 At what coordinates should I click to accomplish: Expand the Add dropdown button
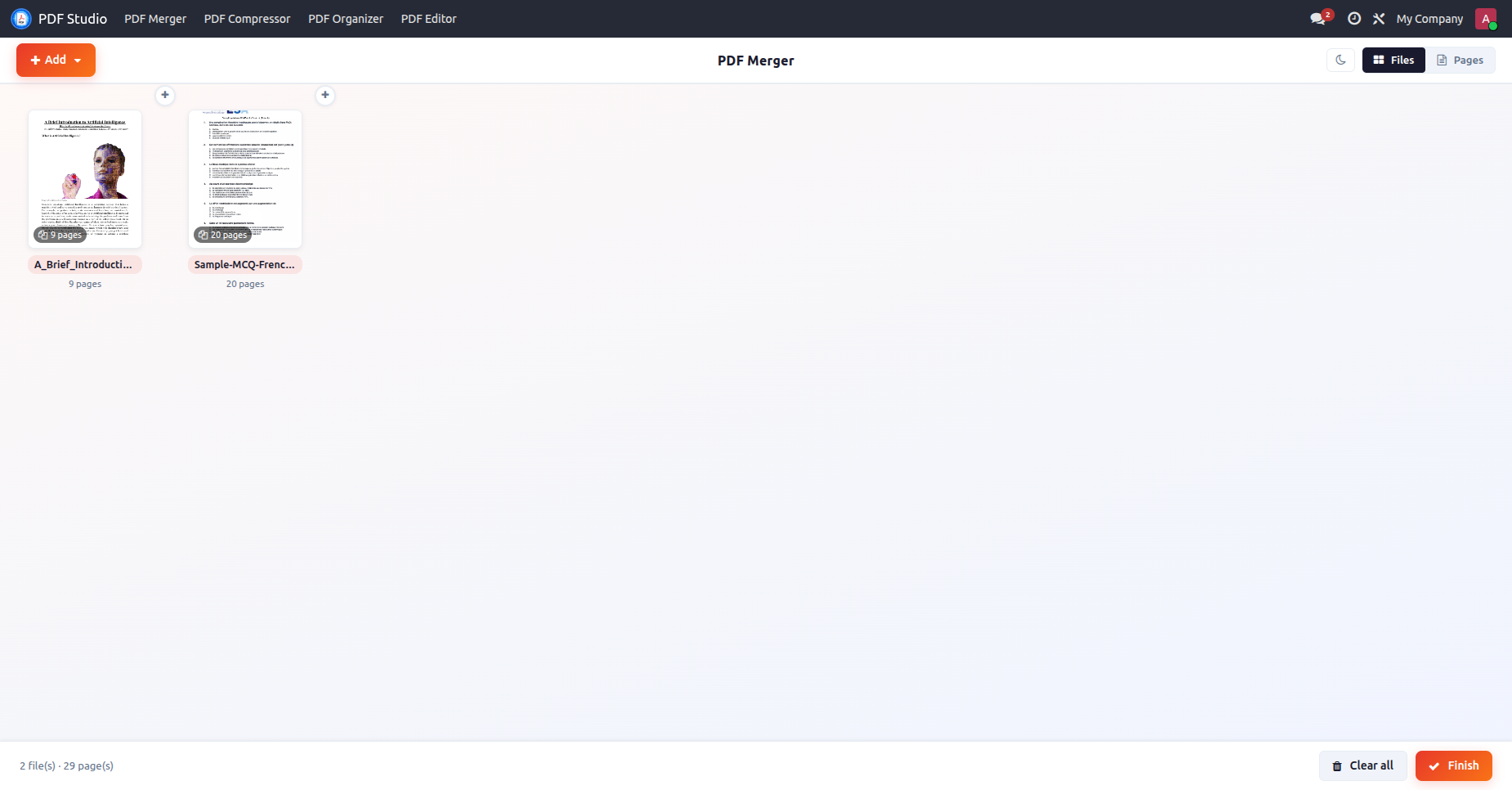pos(56,60)
